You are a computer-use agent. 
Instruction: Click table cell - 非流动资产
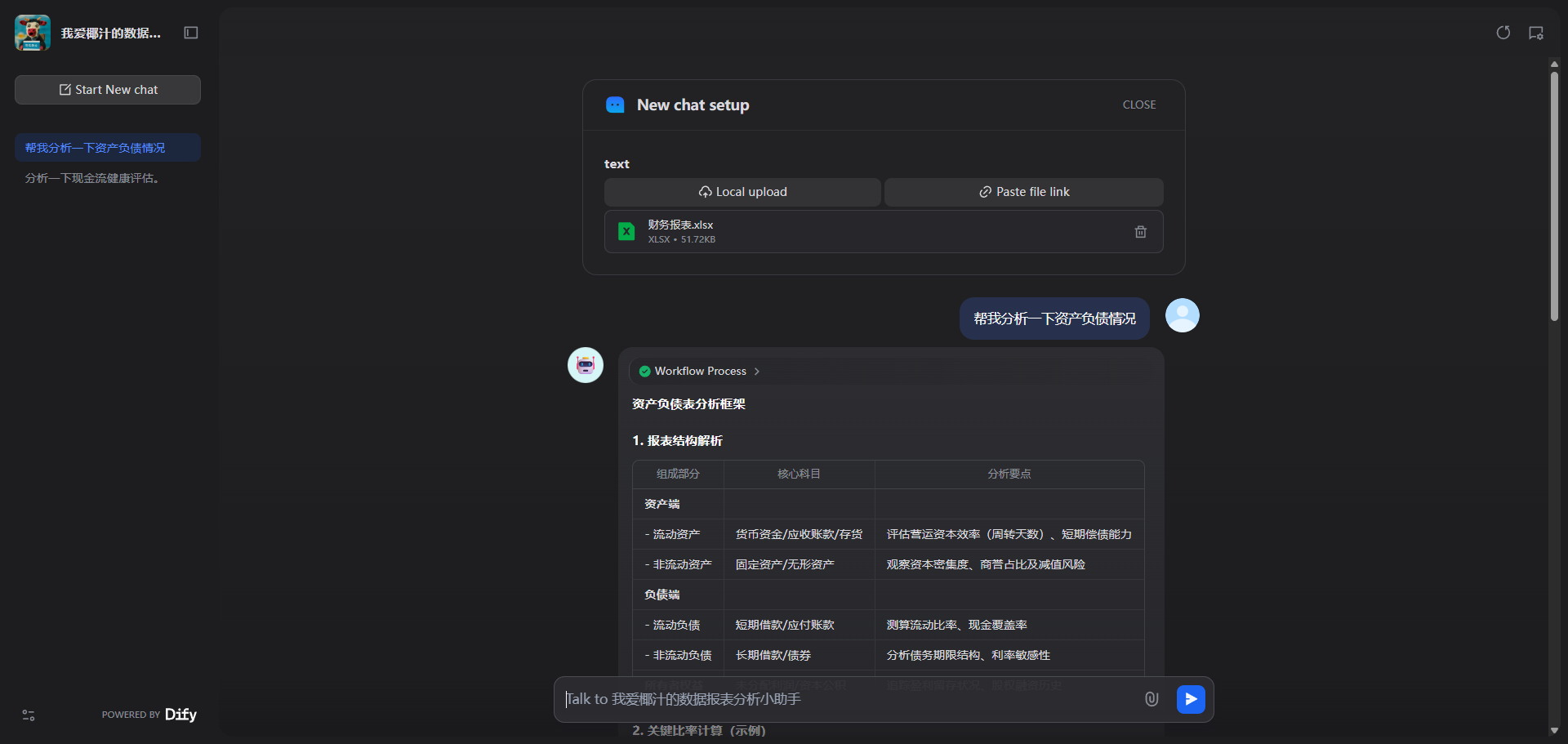click(x=678, y=564)
